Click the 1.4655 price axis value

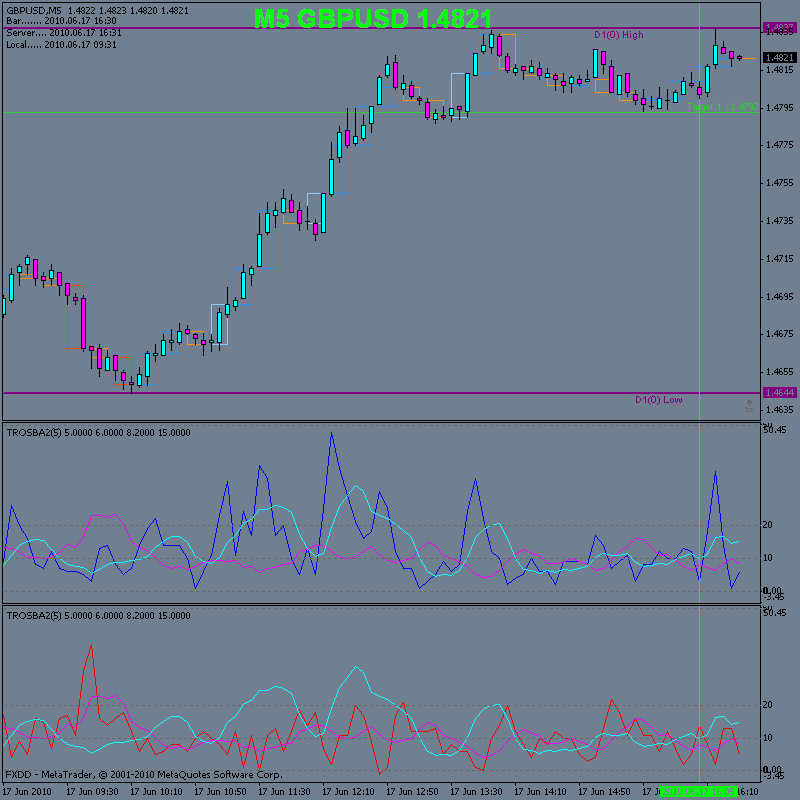pyautogui.click(x=780, y=372)
